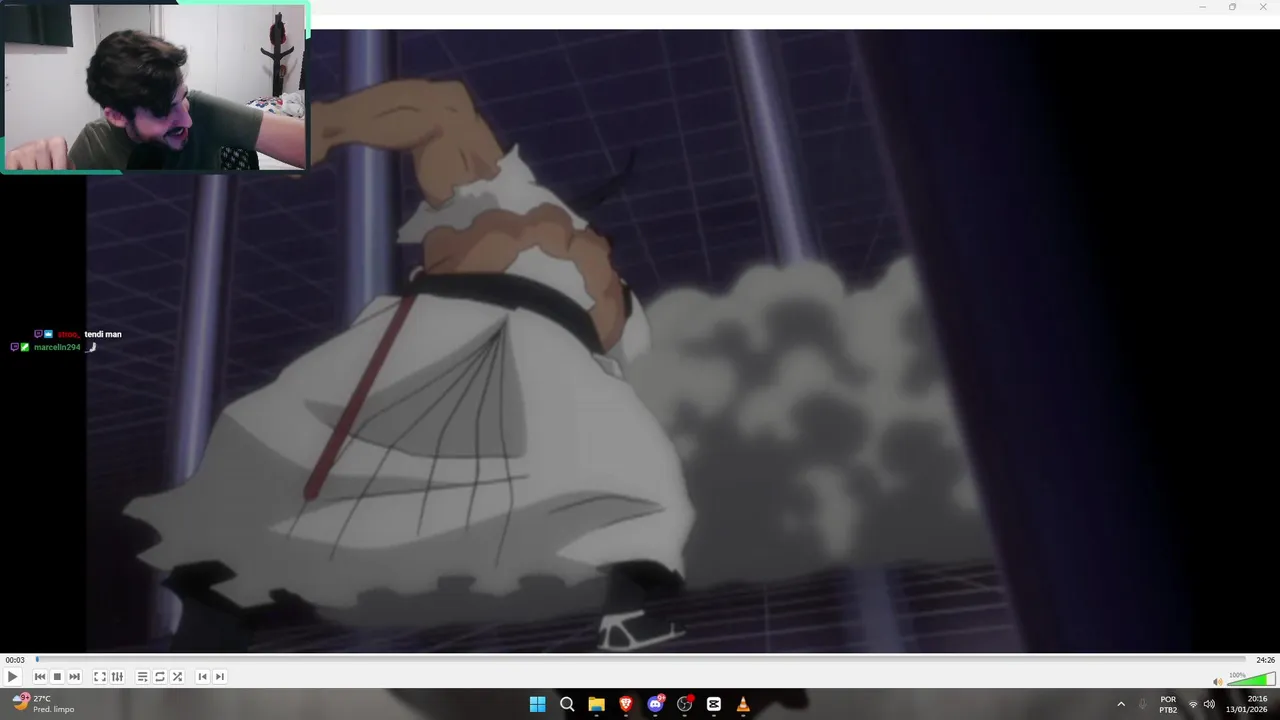Click elapsed time 00:03 label
1280x720 pixels.
point(14,660)
